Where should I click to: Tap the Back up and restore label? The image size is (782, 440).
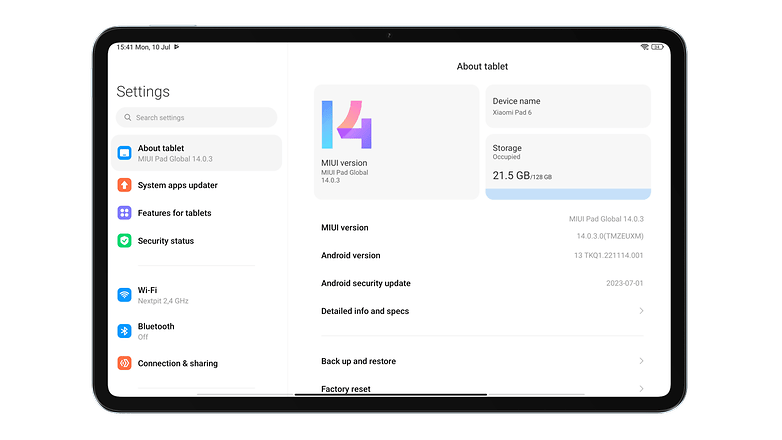click(x=359, y=361)
